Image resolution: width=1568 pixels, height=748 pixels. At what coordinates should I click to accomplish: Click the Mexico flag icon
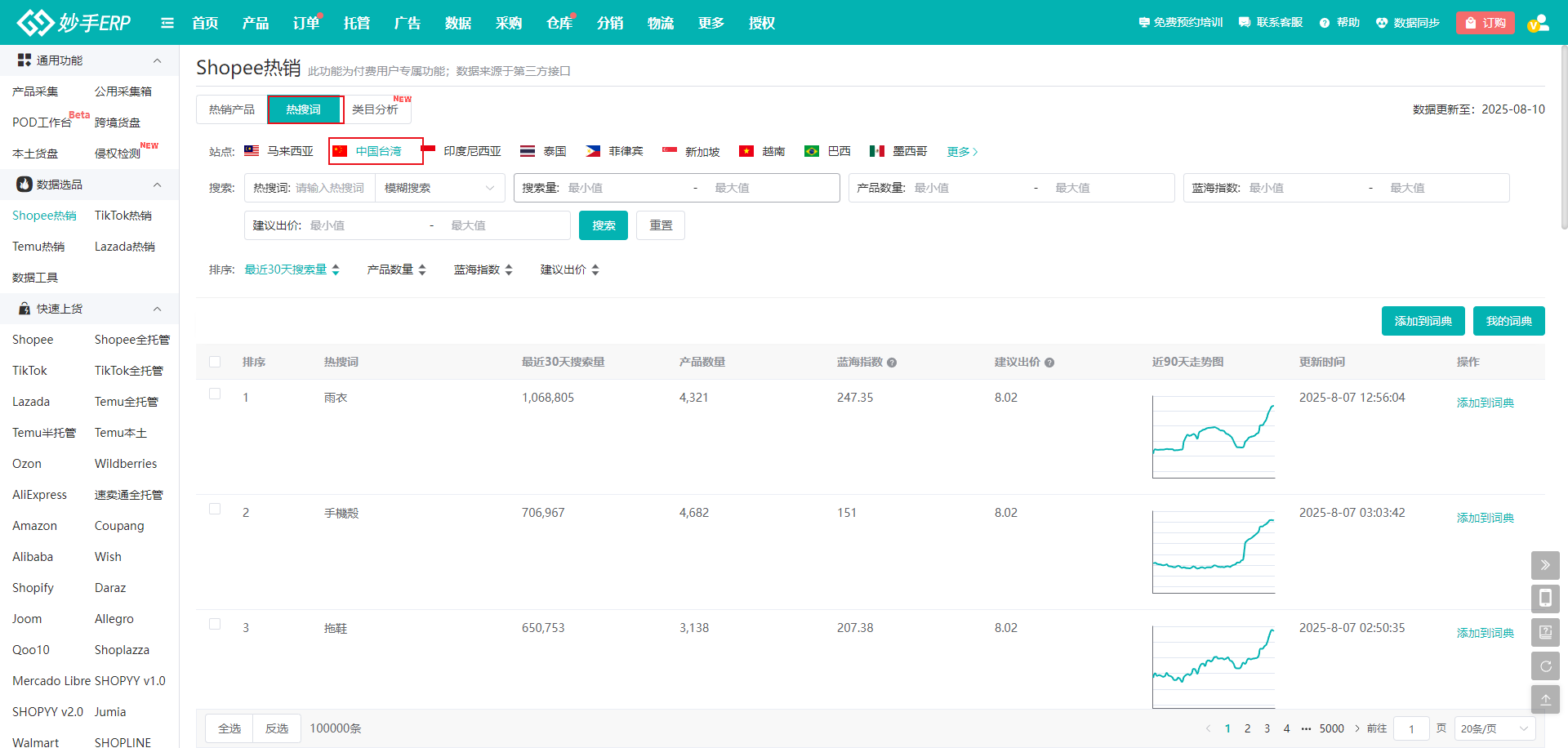(877, 151)
